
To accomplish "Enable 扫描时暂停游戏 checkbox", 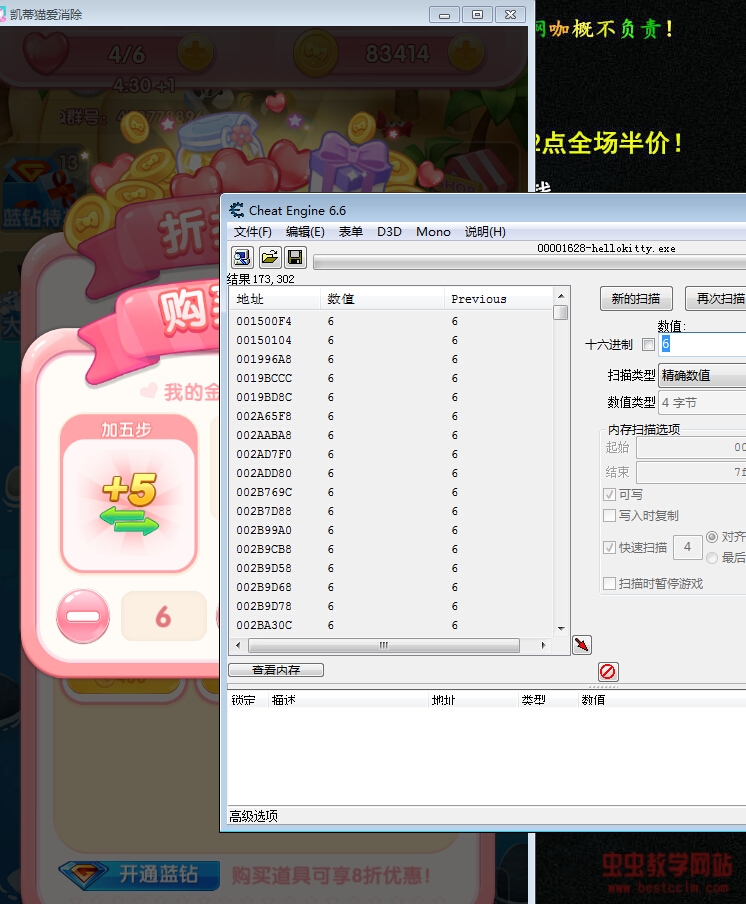I will pos(609,583).
